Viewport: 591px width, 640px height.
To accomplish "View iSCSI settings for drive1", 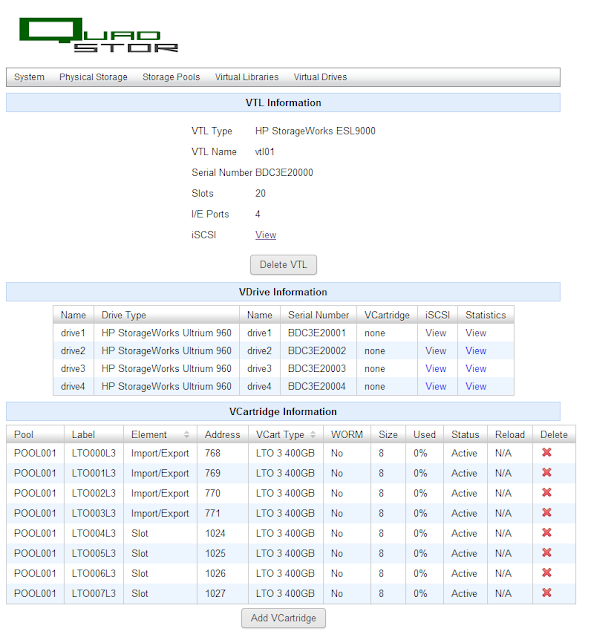I will (x=436, y=333).
